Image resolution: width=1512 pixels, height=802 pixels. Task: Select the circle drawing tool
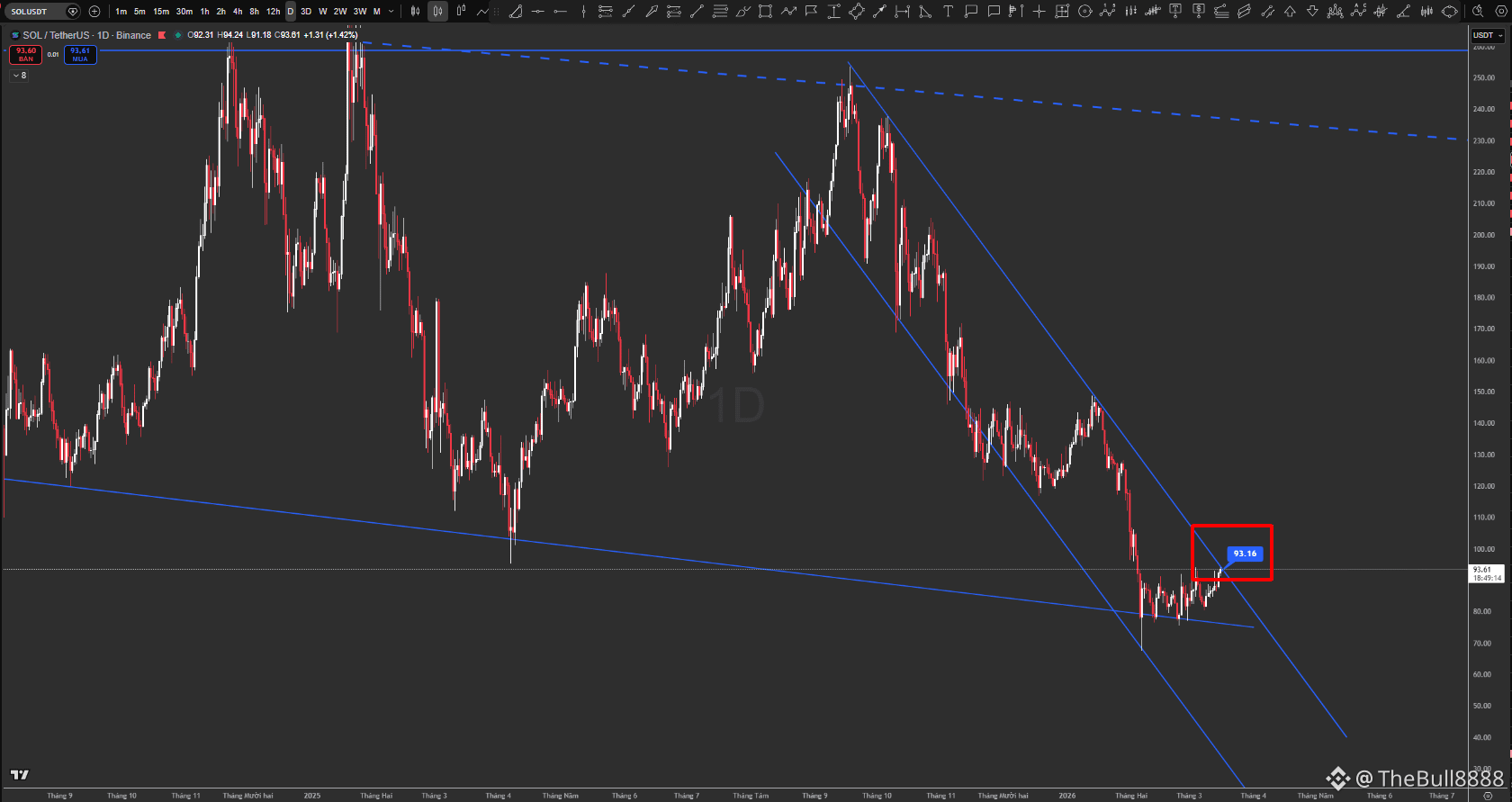pyautogui.click(x=1084, y=12)
